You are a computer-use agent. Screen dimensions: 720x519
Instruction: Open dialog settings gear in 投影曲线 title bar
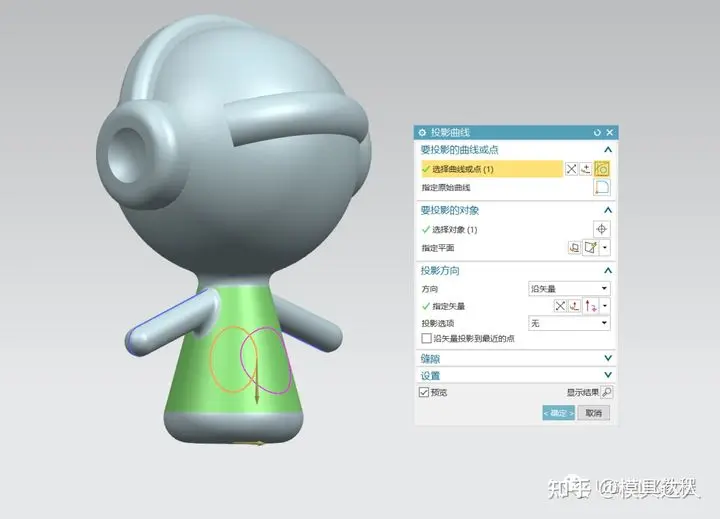click(x=422, y=133)
